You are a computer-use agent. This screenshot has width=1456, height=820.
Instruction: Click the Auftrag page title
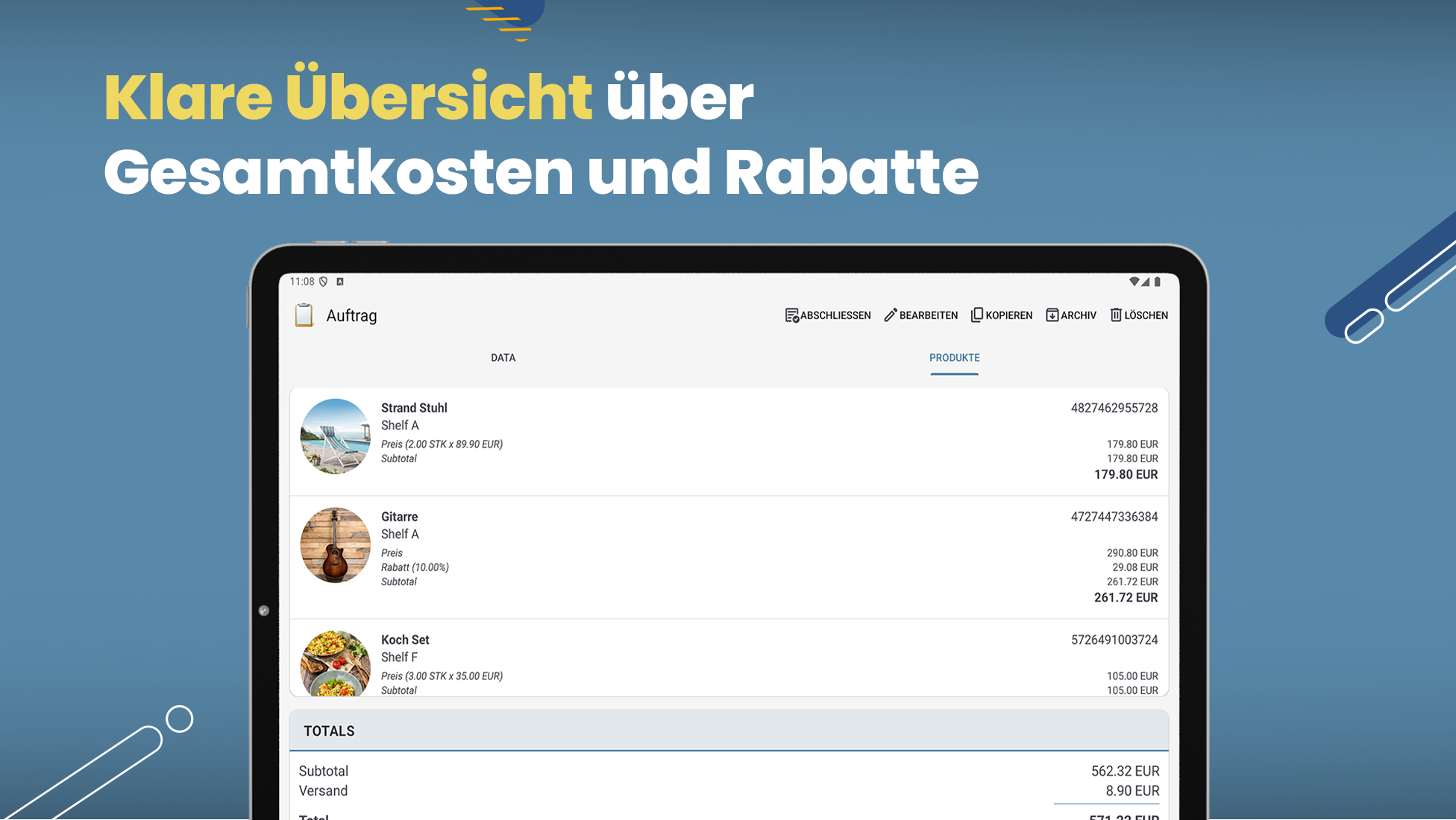pos(351,315)
